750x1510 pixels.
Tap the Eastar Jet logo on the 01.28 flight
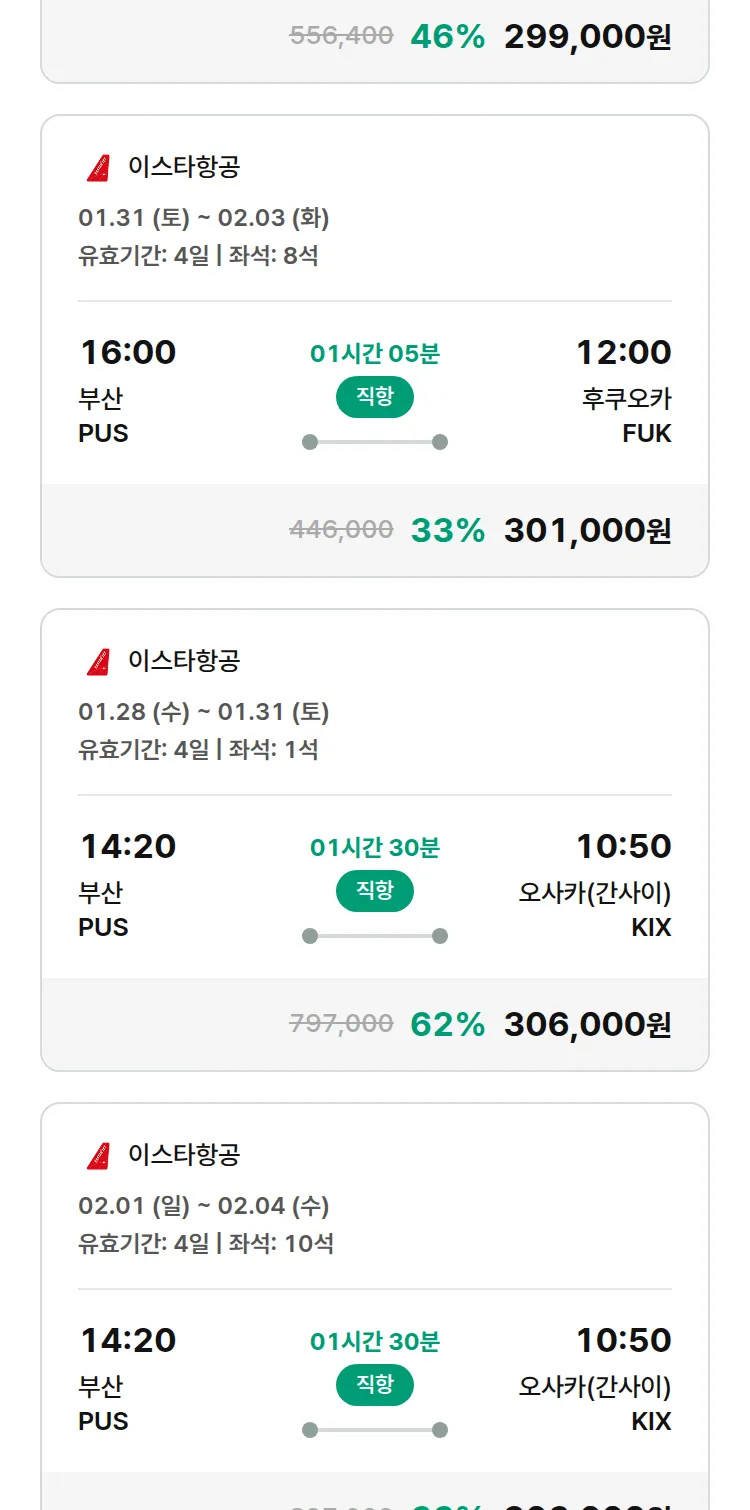tap(98, 661)
